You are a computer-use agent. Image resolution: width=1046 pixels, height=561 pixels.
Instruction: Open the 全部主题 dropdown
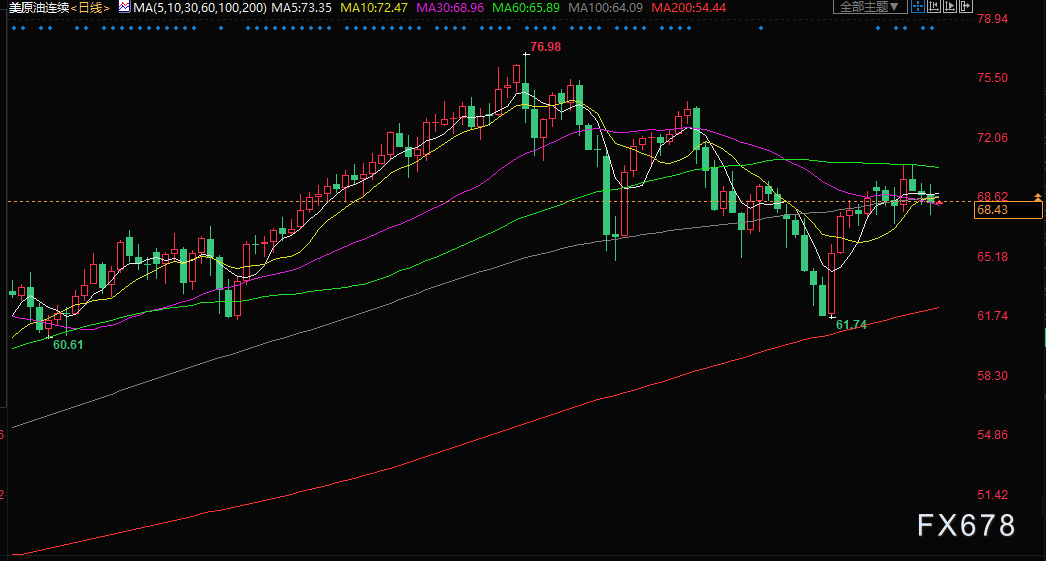(x=868, y=7)
